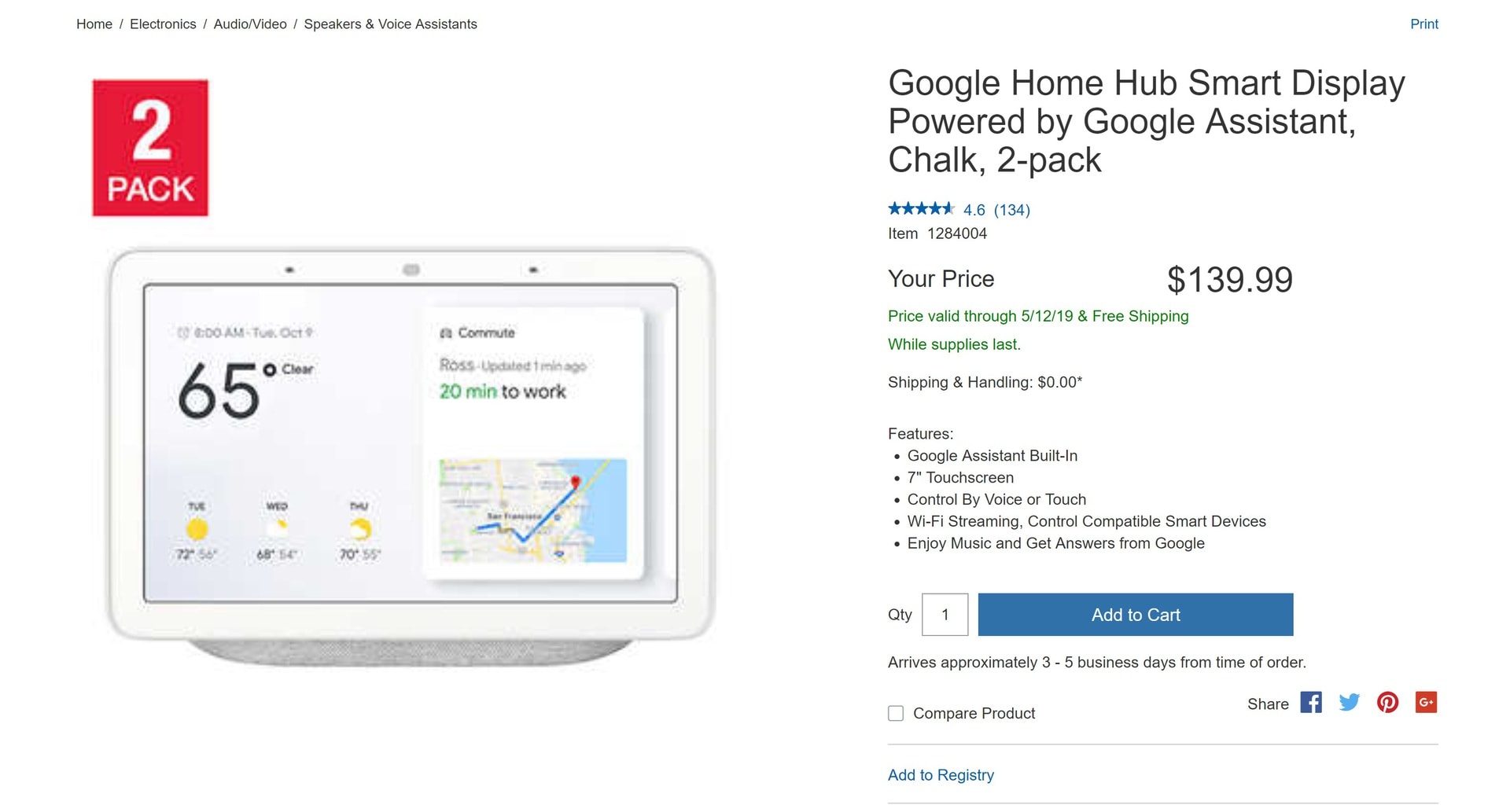Open the Add to Registry link

941,775
